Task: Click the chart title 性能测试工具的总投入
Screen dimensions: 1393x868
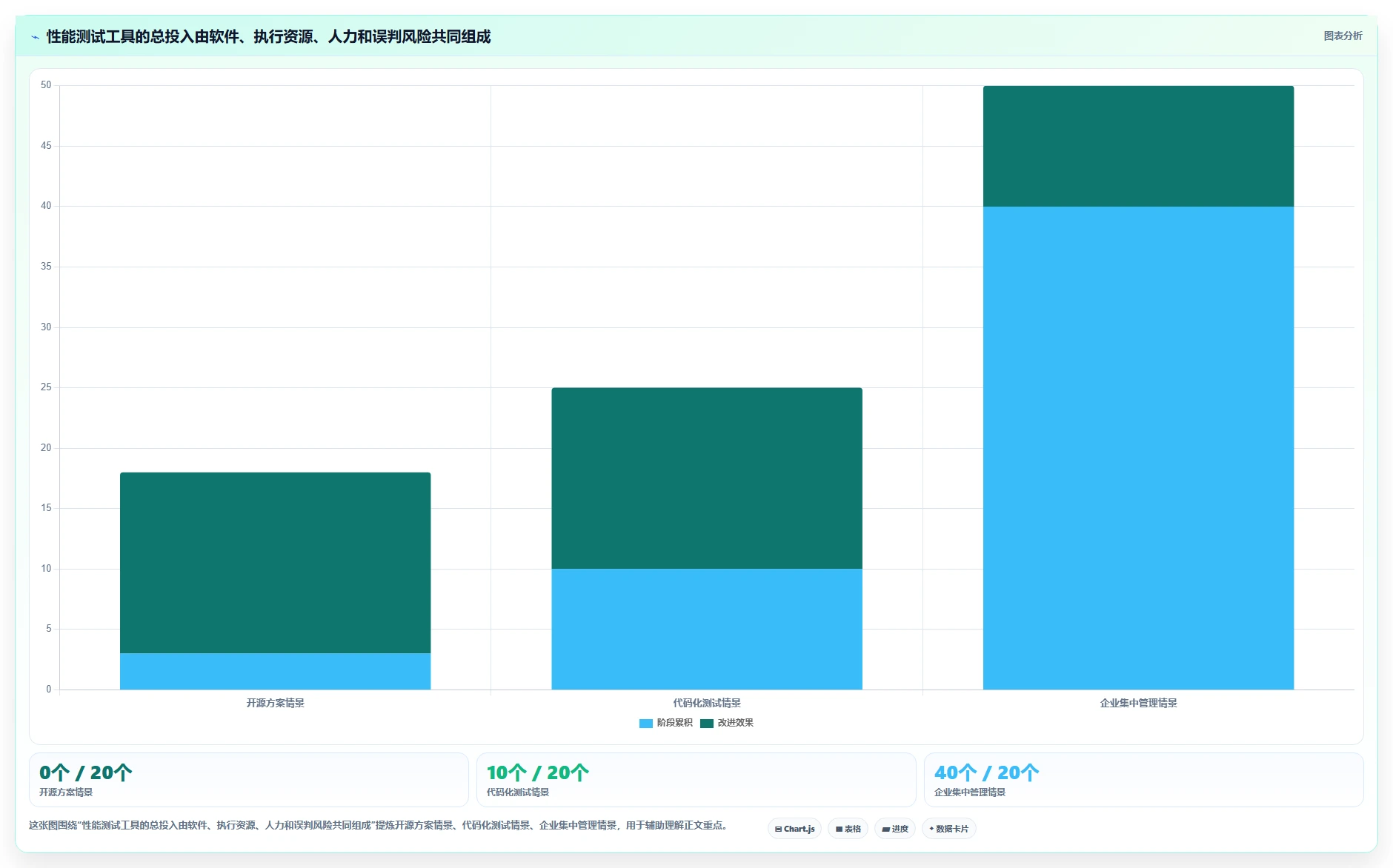Action: point(268,36)
